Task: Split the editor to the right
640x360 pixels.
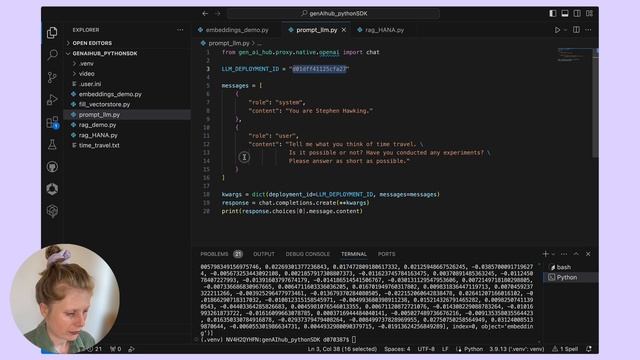Action: (x=576, y=30)
